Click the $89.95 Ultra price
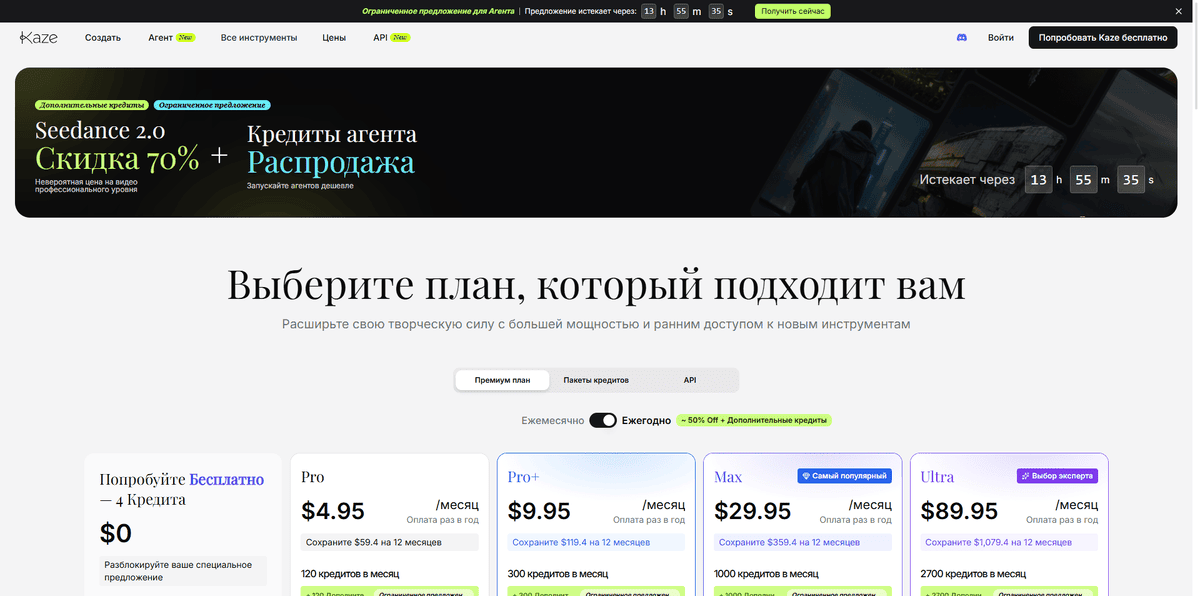 [x=959, y=511]
